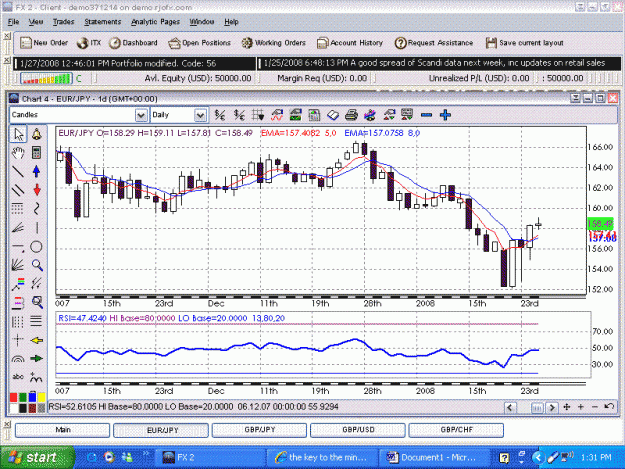
Task: Click the connection signal strength indicator
Action: pyautogui.click(x=46, y=78)
